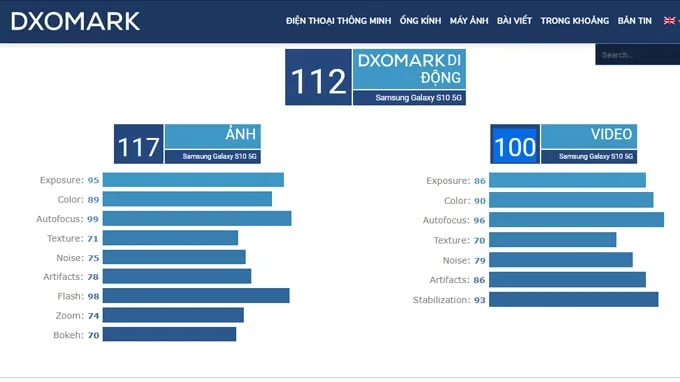680x382 pixels.
Task: Click the overall score 112 box
Action: coord(318,77)
